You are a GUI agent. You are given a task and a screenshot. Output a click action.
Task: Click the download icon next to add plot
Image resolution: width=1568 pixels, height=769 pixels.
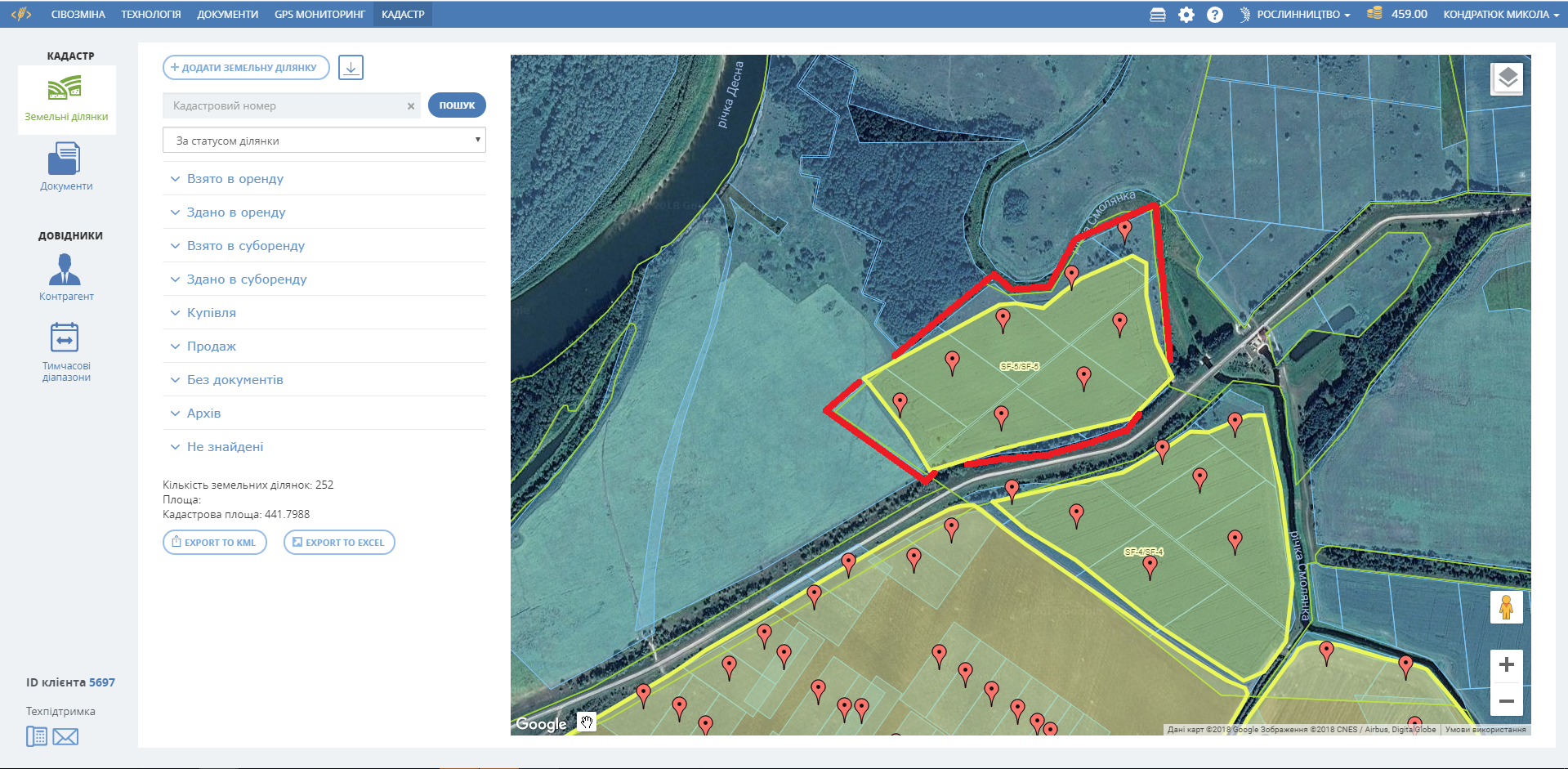pos(351,68)
